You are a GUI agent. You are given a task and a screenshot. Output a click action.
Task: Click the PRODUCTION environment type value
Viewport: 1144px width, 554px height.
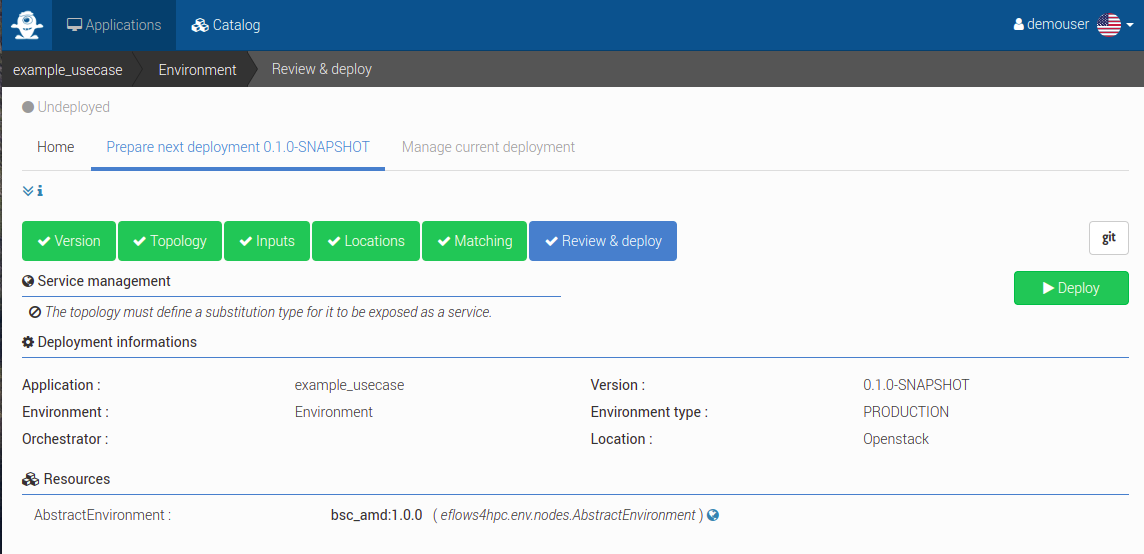(x=905, y=412)
